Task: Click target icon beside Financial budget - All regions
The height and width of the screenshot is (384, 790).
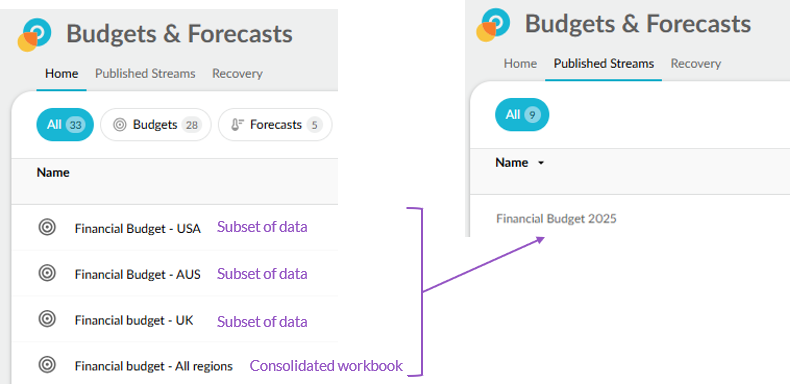Action: click(x=47, y=365)
